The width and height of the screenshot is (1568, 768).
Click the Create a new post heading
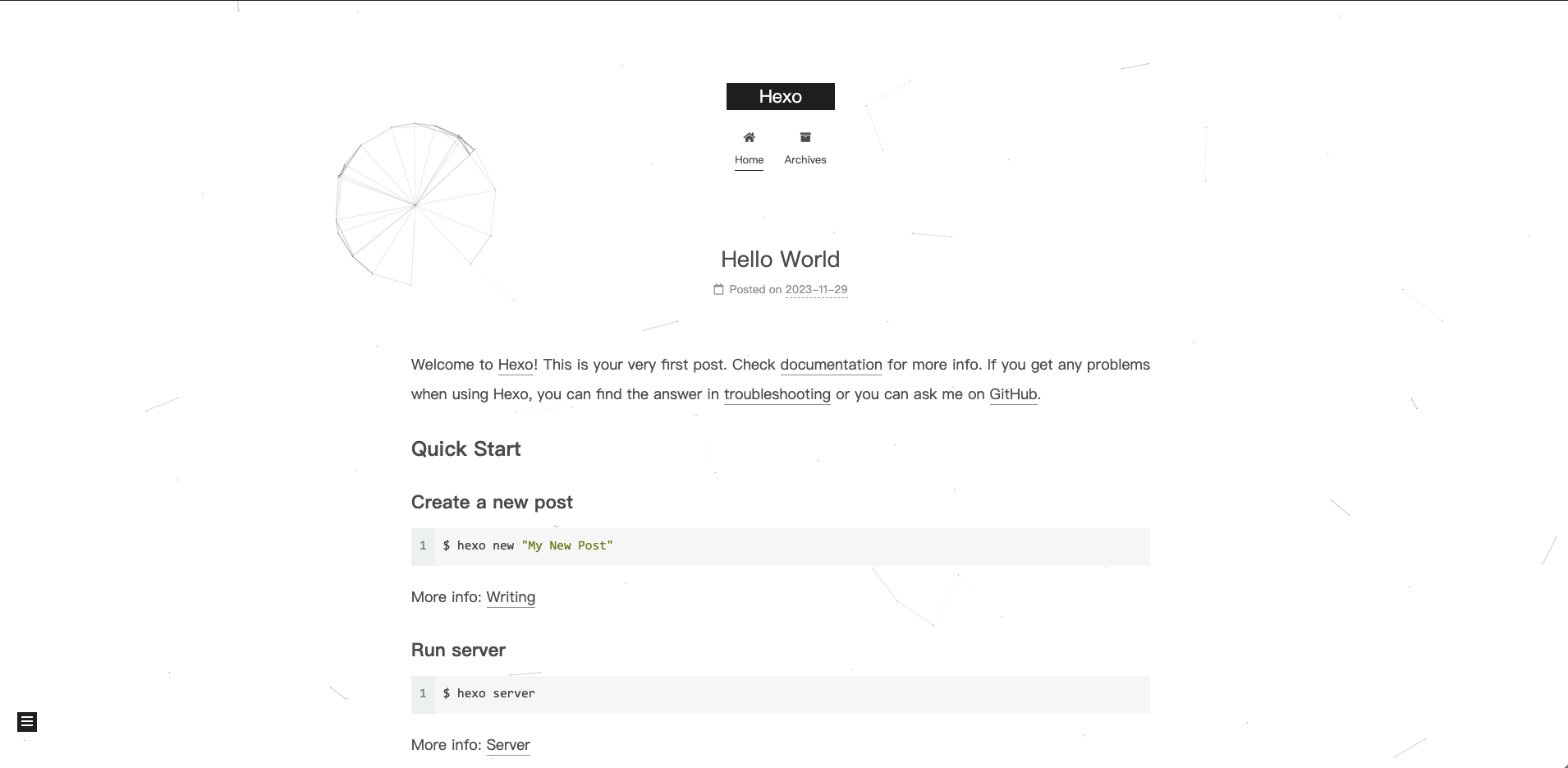(492, 503)
